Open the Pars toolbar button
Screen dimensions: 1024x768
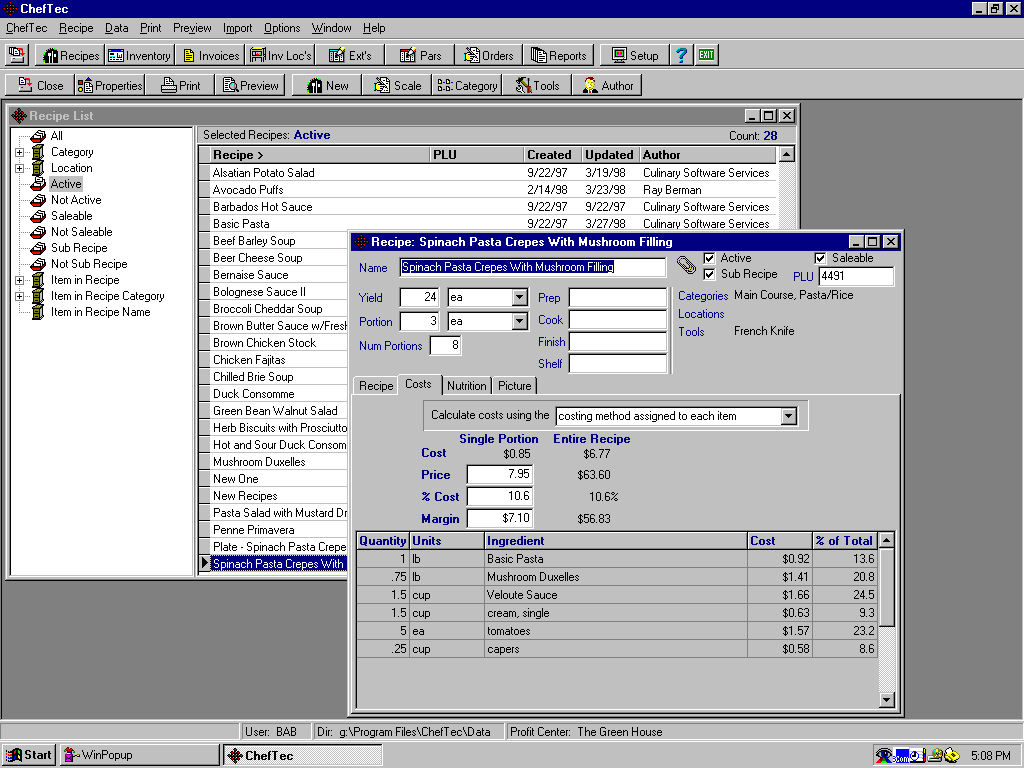[x=420, y=56]
